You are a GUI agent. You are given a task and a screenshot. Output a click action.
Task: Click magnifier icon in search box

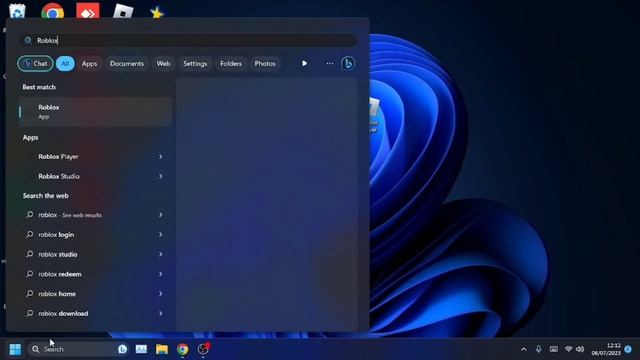pos(28,40)
